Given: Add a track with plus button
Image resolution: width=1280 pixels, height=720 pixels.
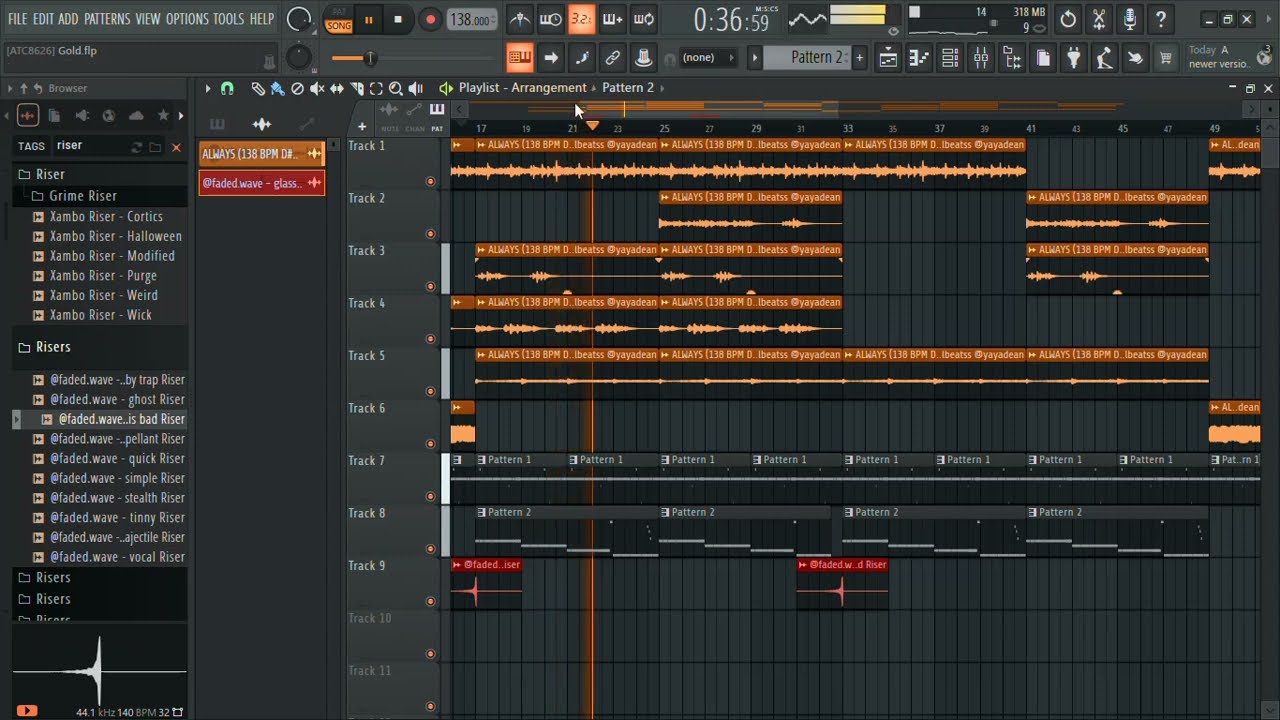Looking at the screenshot, I should pos(362,127).
